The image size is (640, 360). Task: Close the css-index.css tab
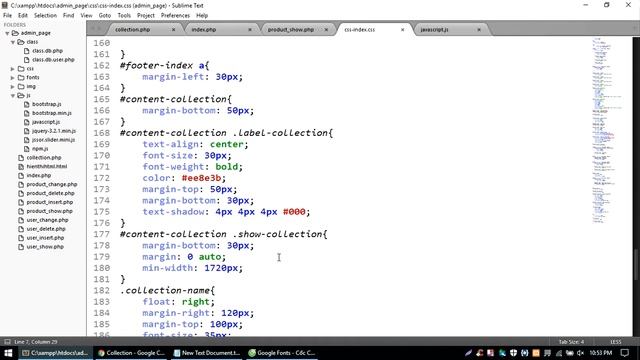pos(402,30)
